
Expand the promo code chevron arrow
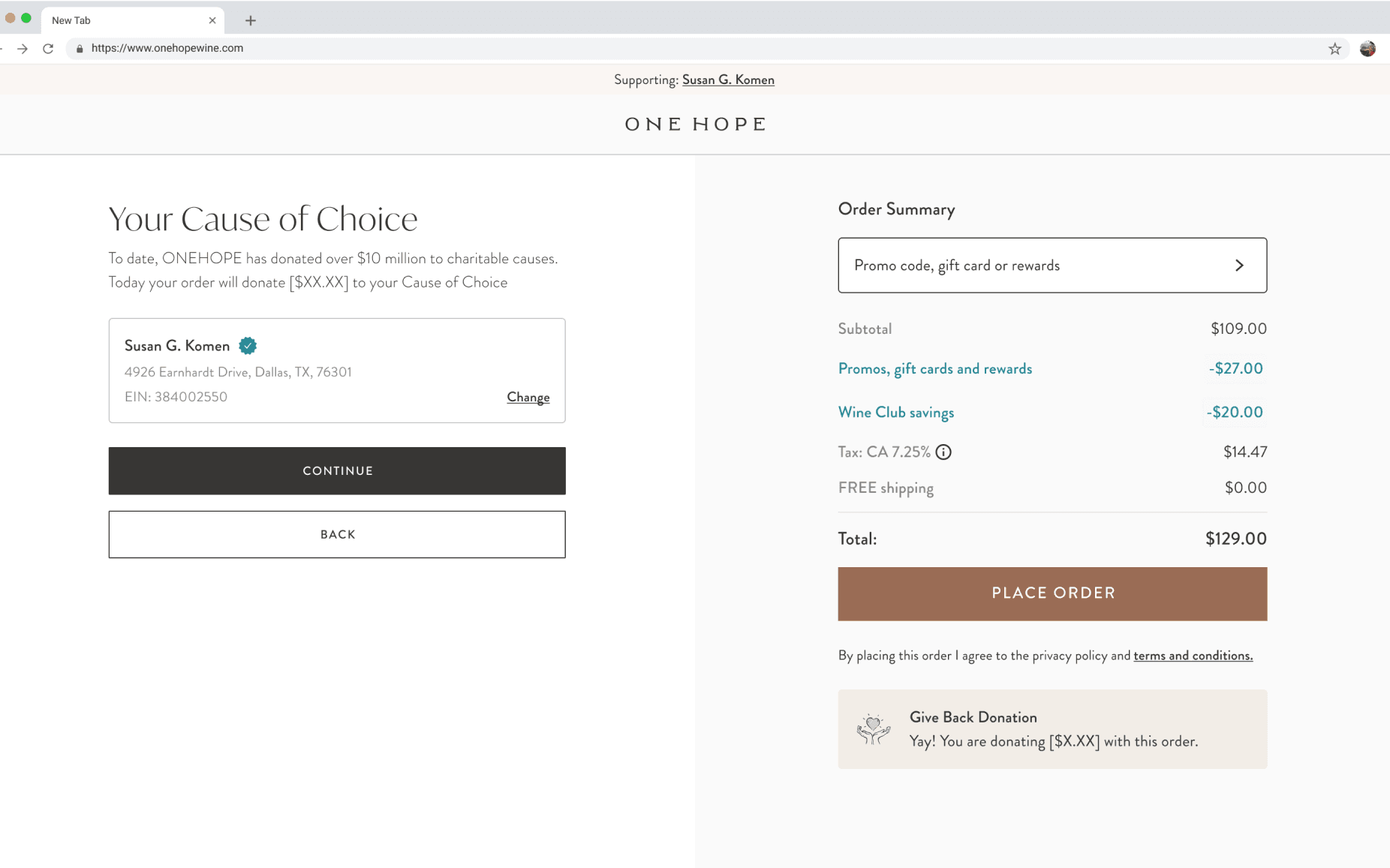[x=1239, y=266]
